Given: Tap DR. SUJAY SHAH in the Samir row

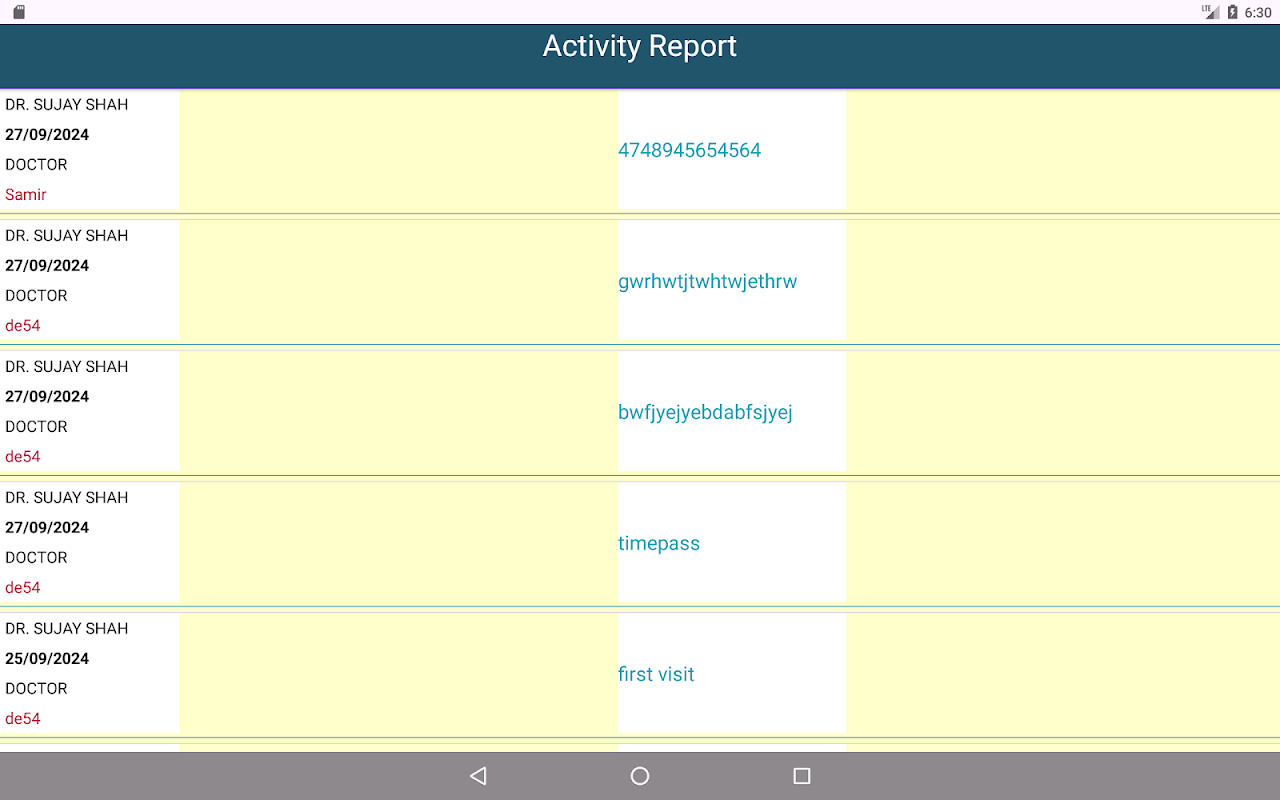Looking at the screenshot, I should tap(67, 104).
